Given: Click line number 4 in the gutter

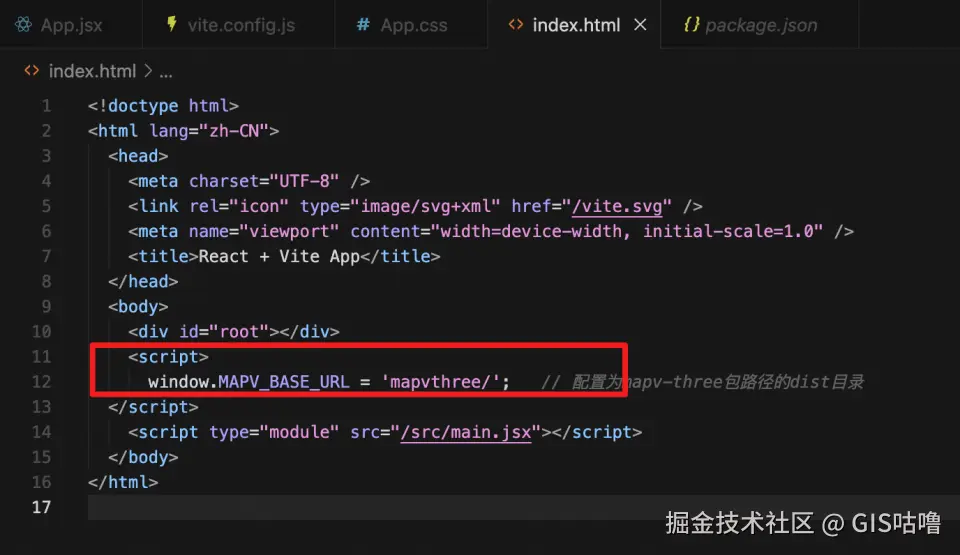Looking at the screenshot, I should [x=47, y=181].
